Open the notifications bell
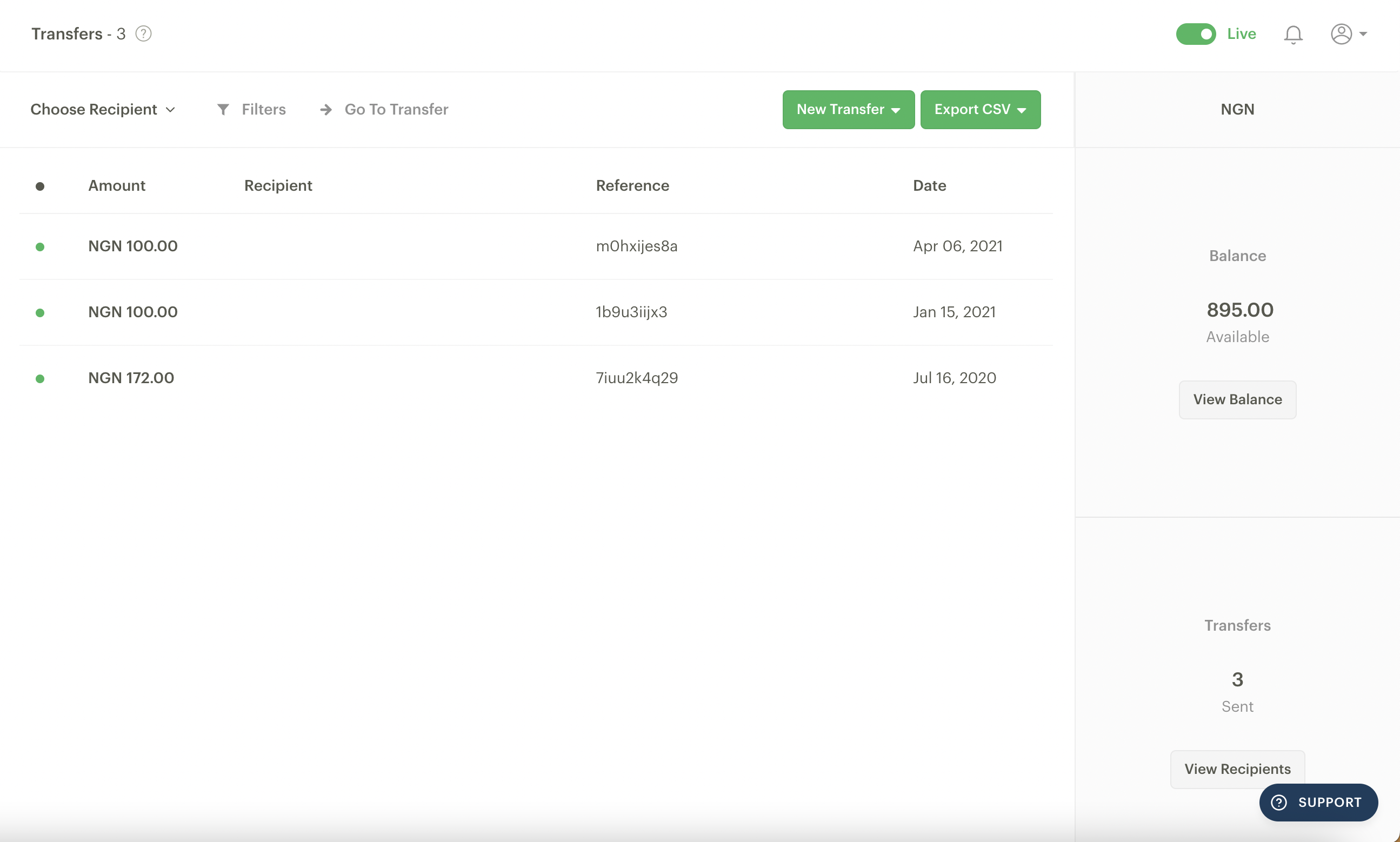The image size is (1400, 842). (x=1293, y=35)
